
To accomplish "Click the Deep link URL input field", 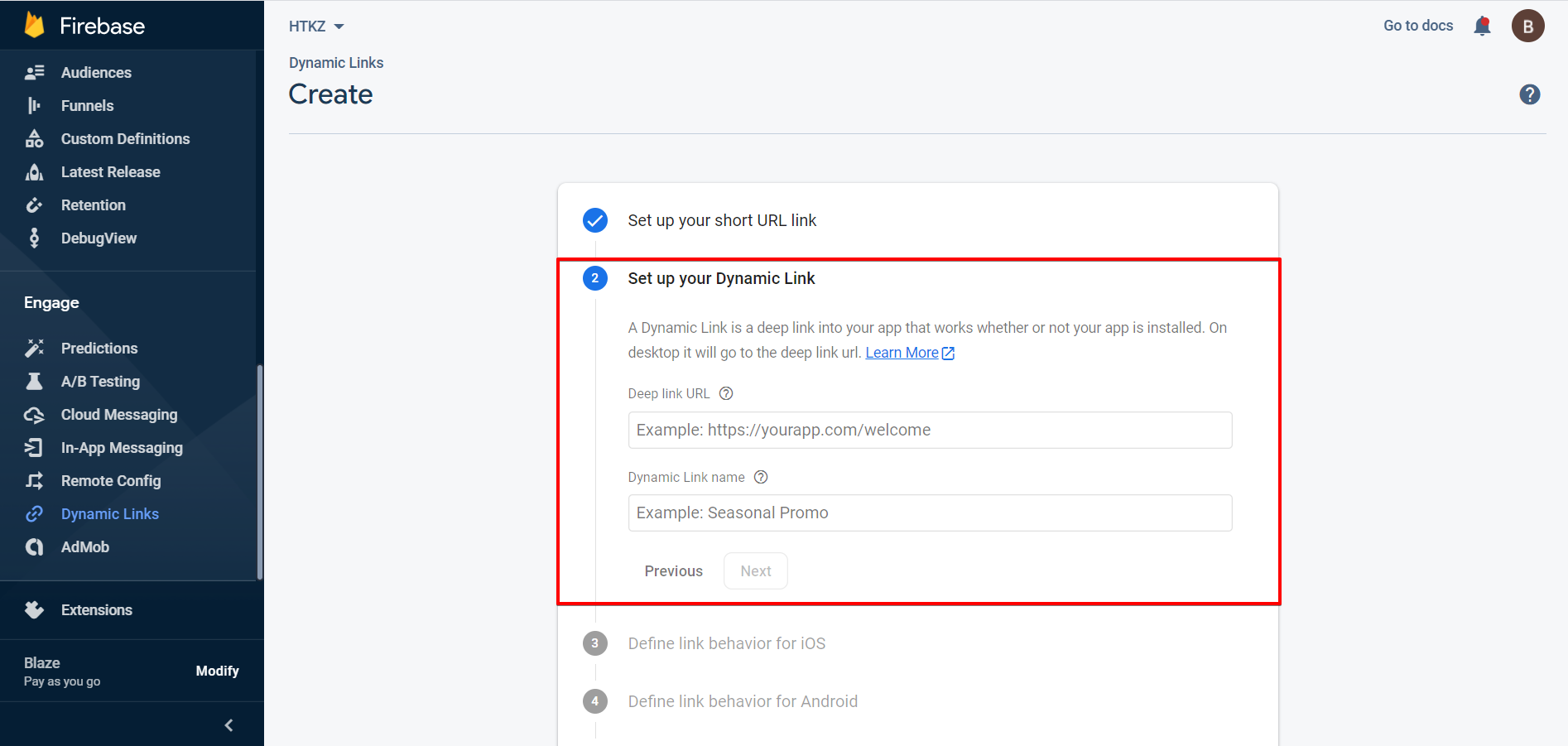I will coord(929,431).
